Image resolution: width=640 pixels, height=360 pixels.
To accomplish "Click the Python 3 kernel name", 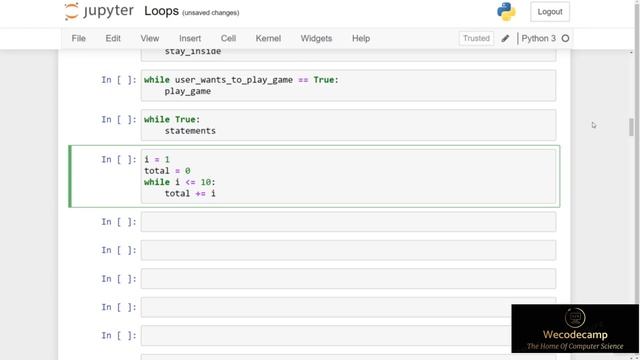I will (538, 38).
